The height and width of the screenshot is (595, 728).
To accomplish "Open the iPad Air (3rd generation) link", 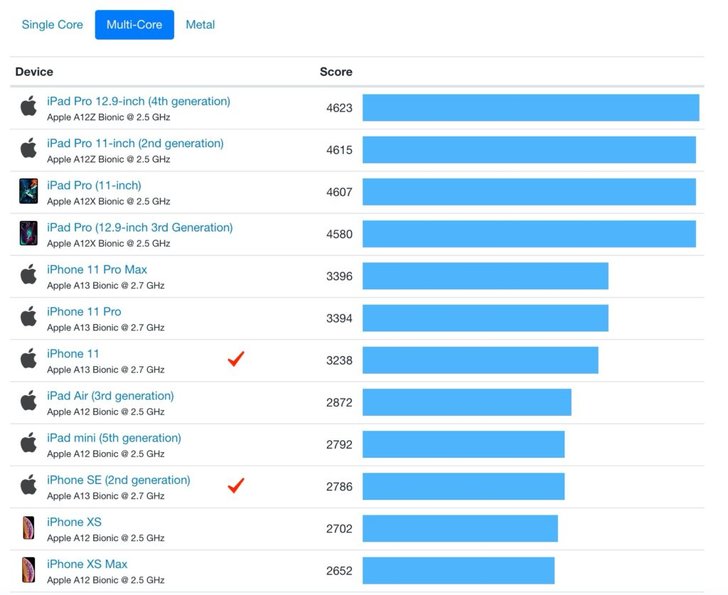I will click(110, 396).
